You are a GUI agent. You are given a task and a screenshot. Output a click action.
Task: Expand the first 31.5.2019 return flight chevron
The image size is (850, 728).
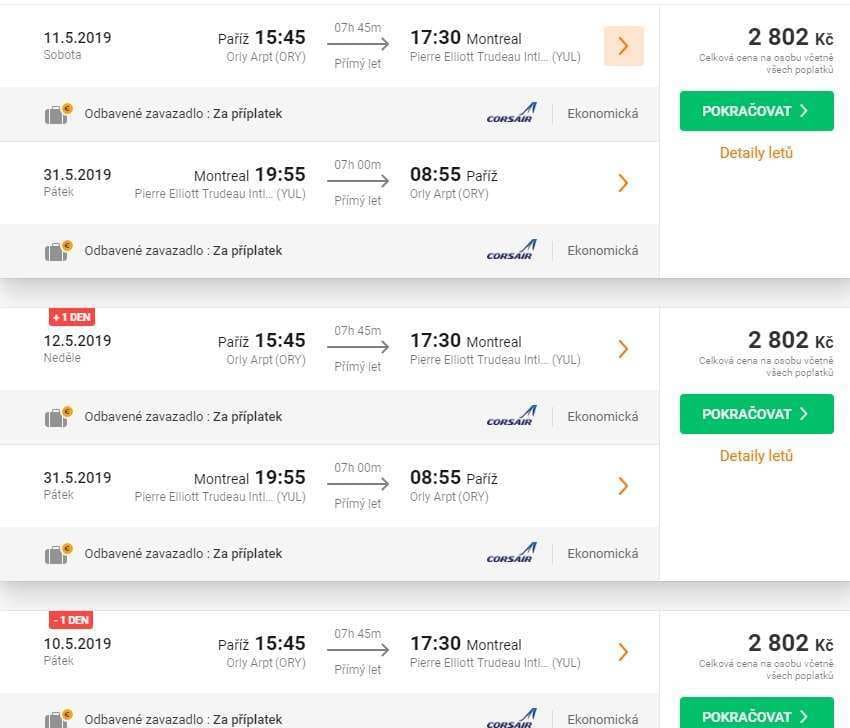pos(623,183)
